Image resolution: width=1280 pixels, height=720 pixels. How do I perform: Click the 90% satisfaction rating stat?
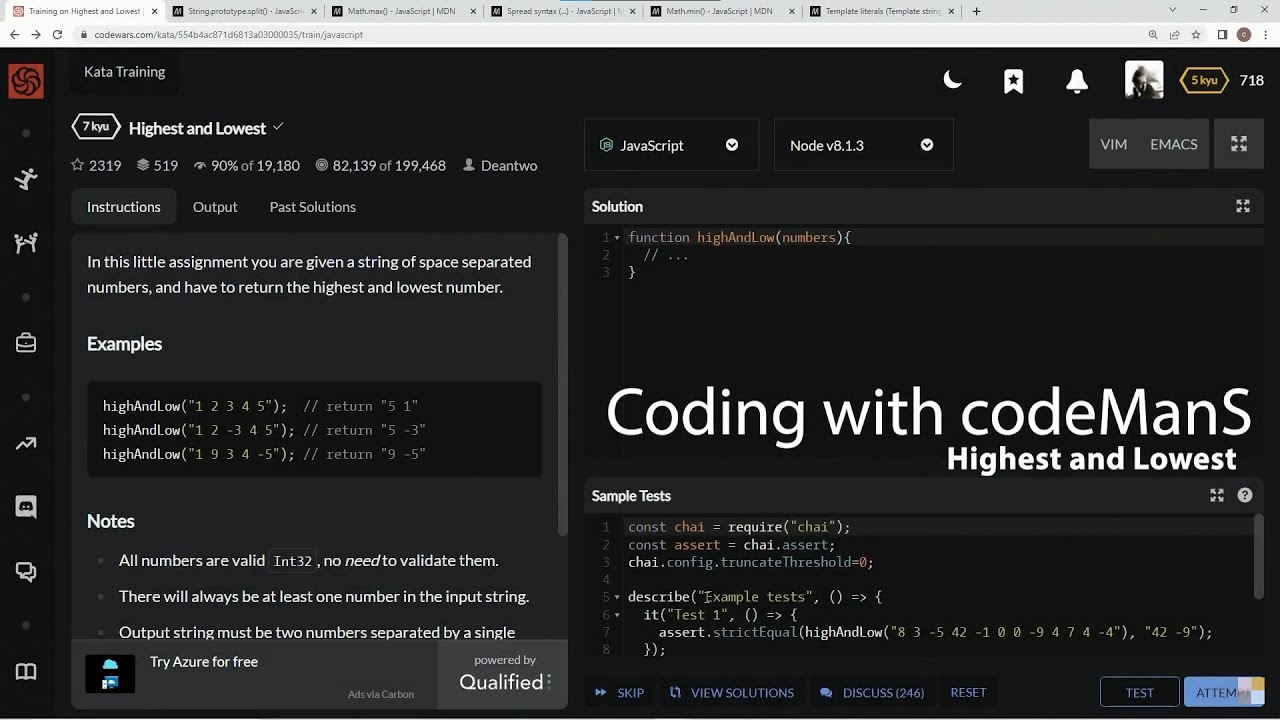point(246,165)
